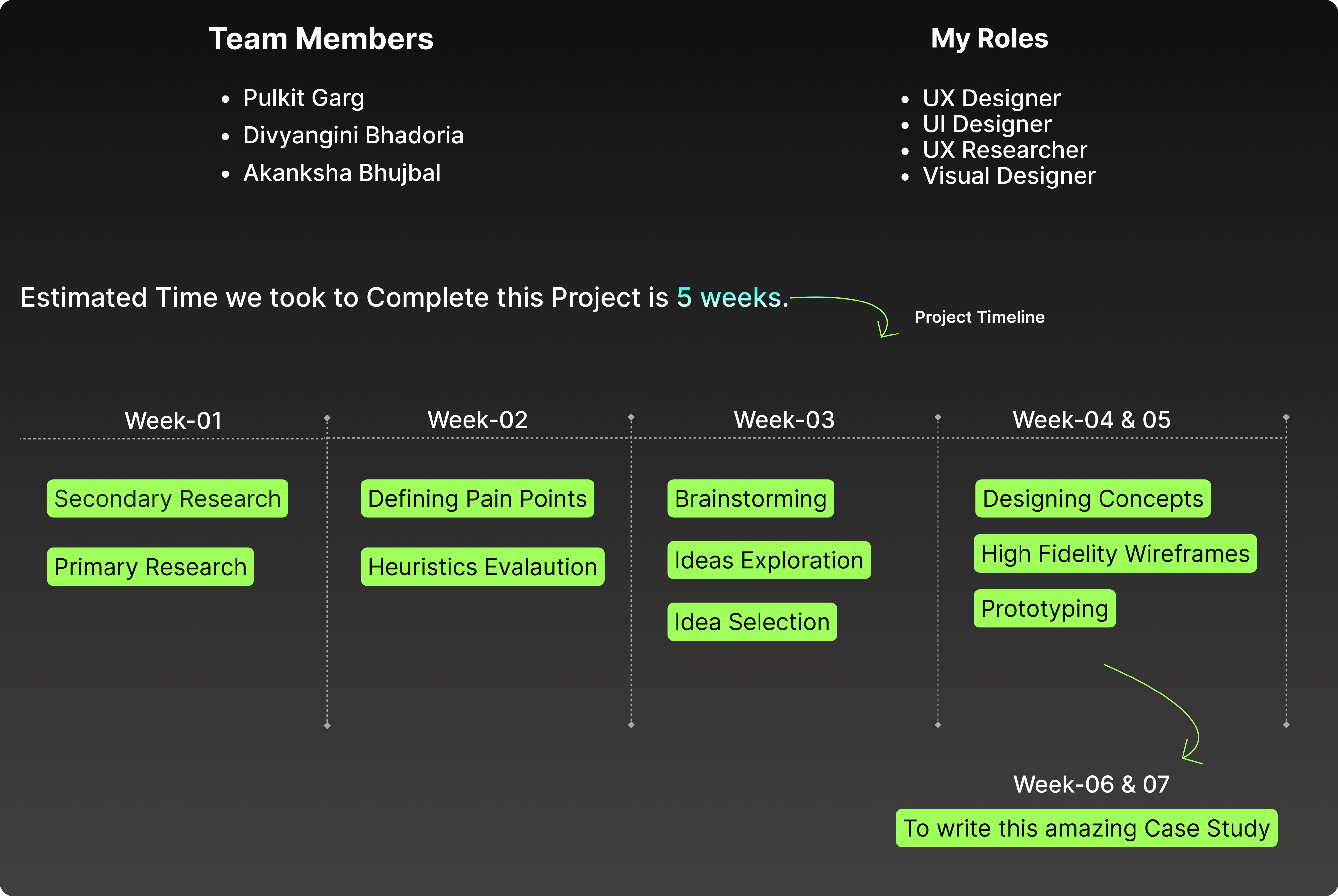
Task: Select the Week-01 timeline label
Action: click(x=173, y=421)
